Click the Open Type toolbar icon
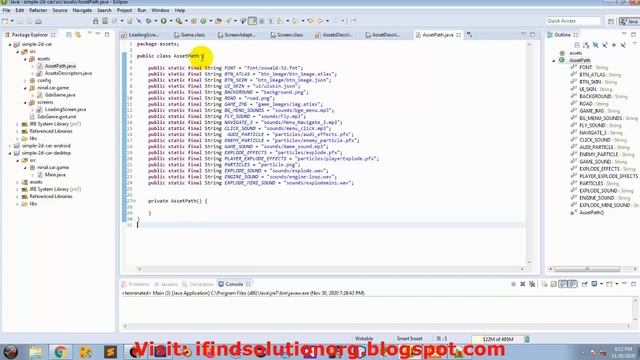Image resolution: width=640 pixels, height=360 pixels. coord(218,21)
